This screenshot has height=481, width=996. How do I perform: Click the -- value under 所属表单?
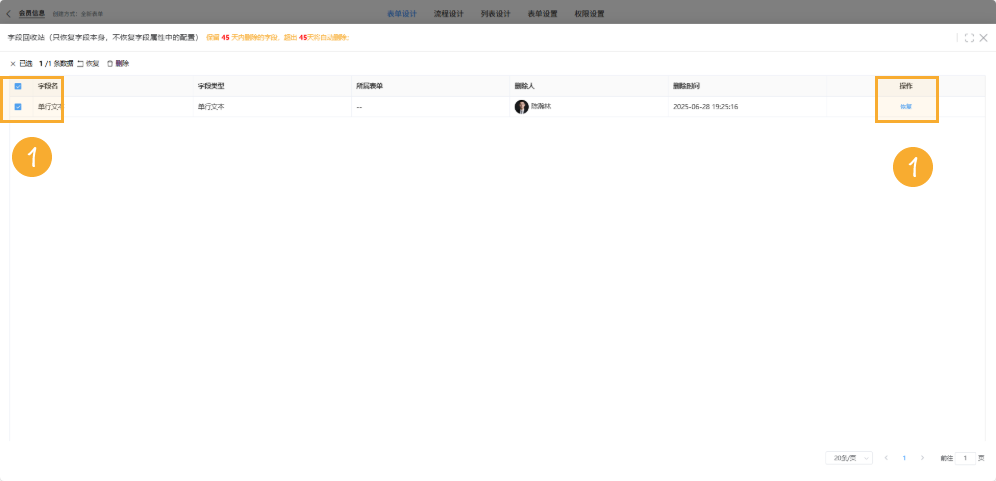tap(360, 107)
